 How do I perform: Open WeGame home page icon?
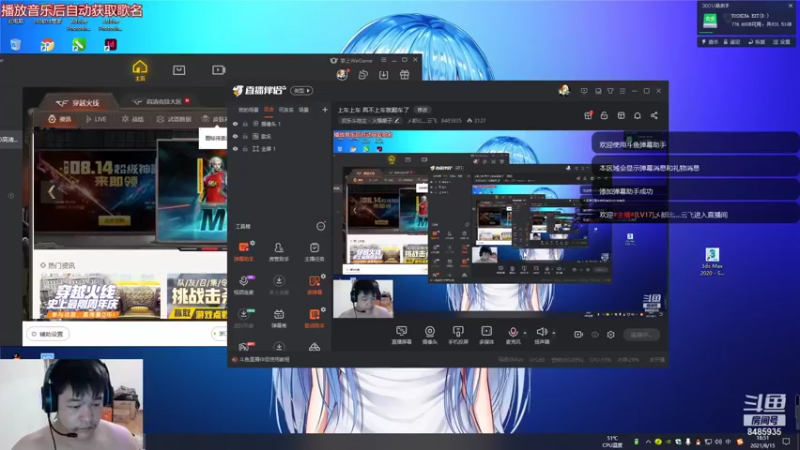click(140, 70)
